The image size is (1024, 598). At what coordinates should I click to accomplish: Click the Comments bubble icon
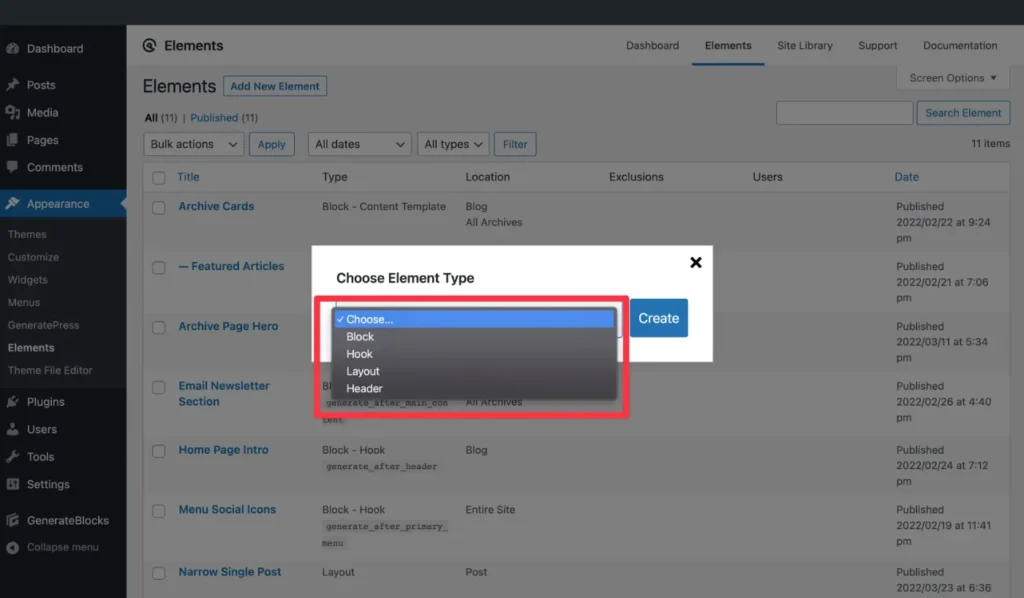point(12,167)
